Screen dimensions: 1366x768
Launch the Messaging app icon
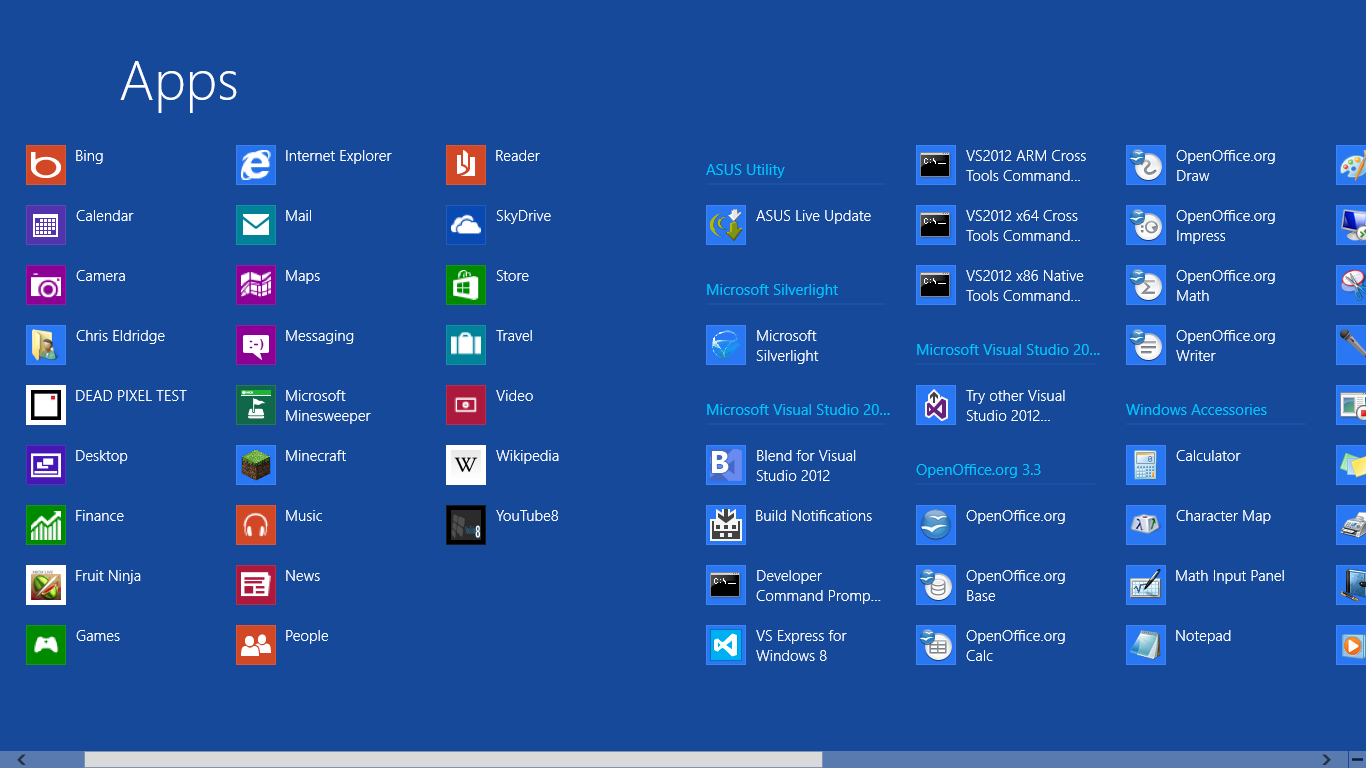[x=256, y=345]
